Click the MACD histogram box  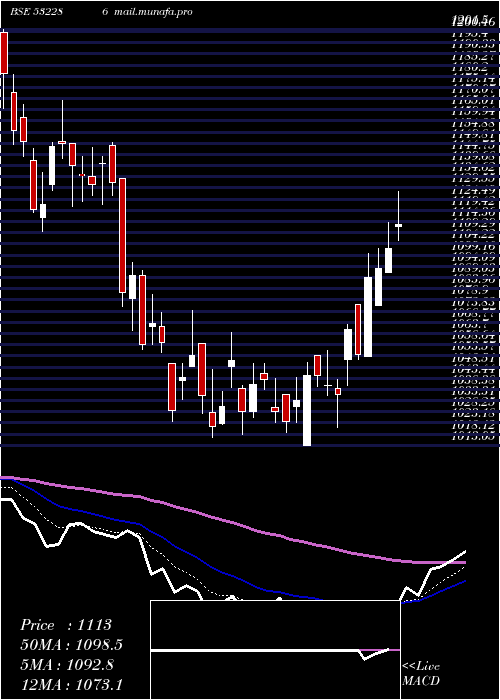pos(275,650)
